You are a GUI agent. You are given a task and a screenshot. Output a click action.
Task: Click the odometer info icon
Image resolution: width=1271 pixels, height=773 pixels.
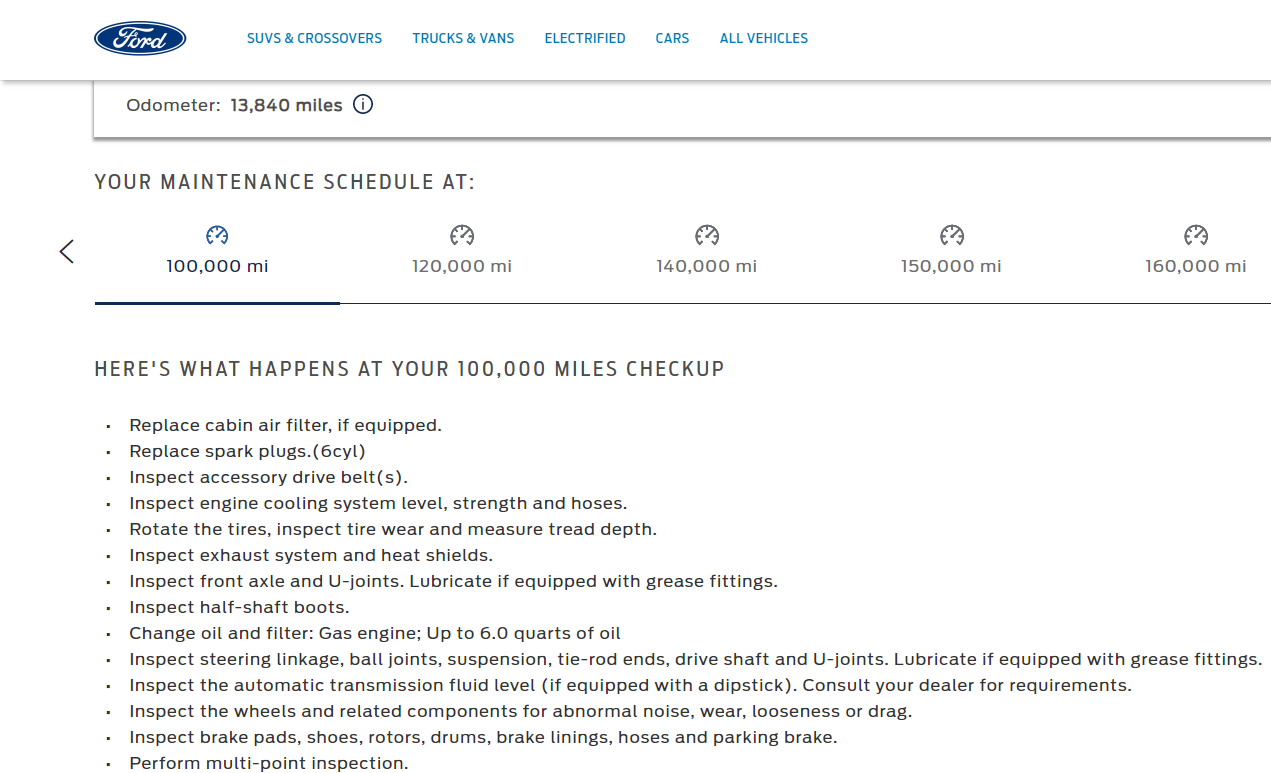click(363, 105)
